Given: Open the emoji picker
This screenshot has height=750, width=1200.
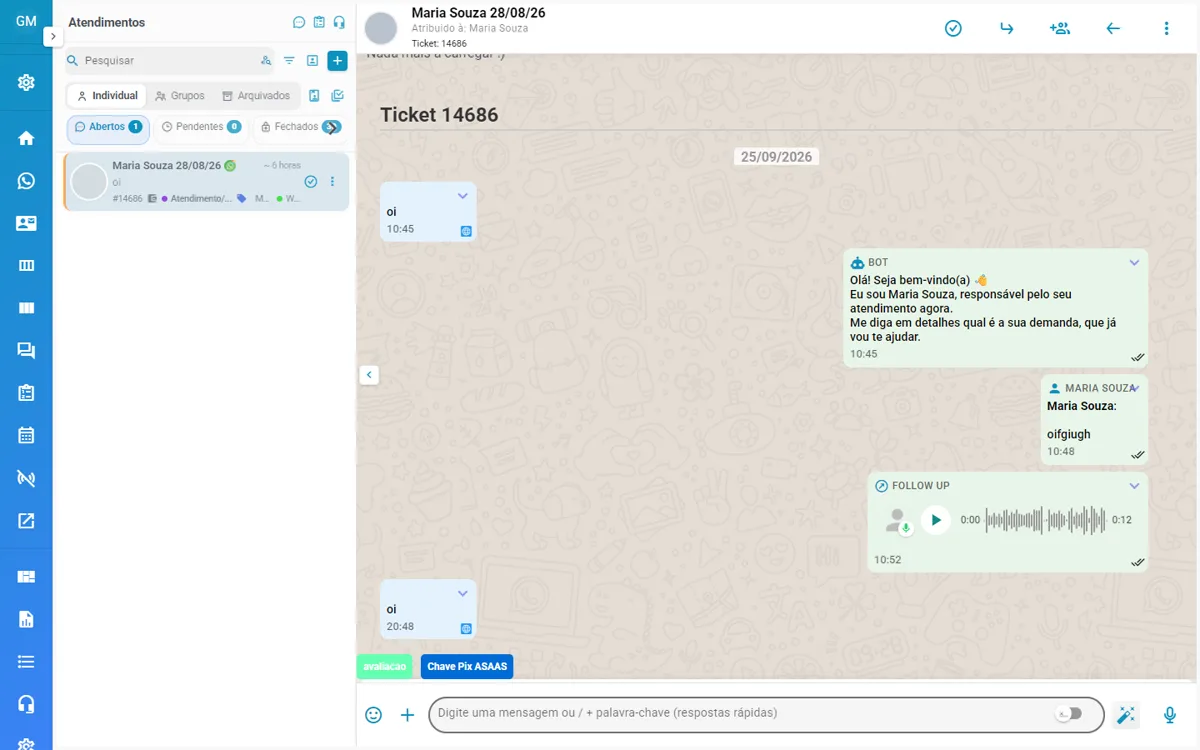Looking at the screenshot, I should pyautogui.click(x=373, y=715).
